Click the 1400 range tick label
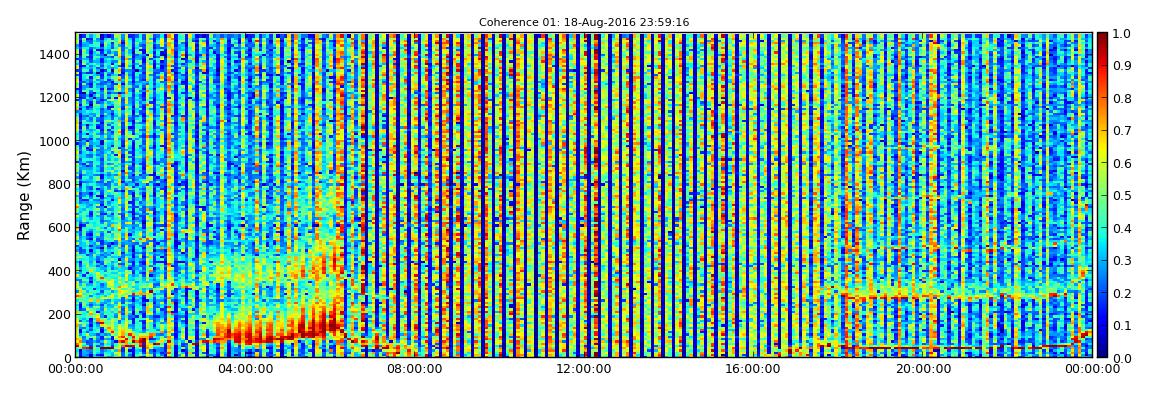The image size is (1150, 407). click(55, 54)
